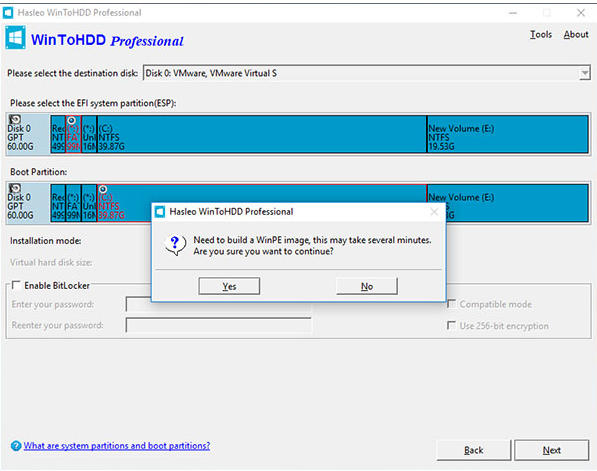Screen dimensions: 597x471
Task: Click the title bar application icon
Action: [8, 13]
